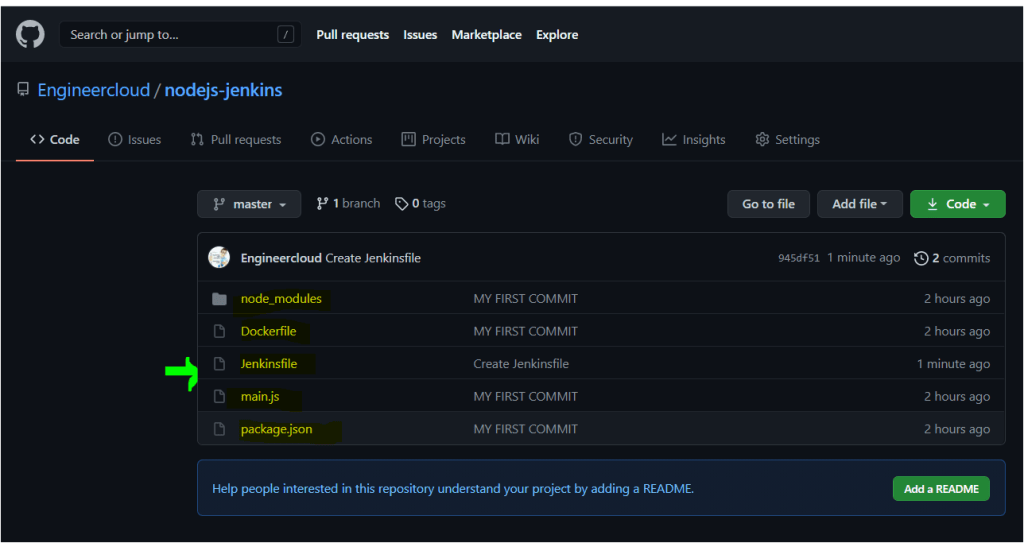1024x543 pixels.
Task: Open the Dockerfile file
Action: [268, 331]
